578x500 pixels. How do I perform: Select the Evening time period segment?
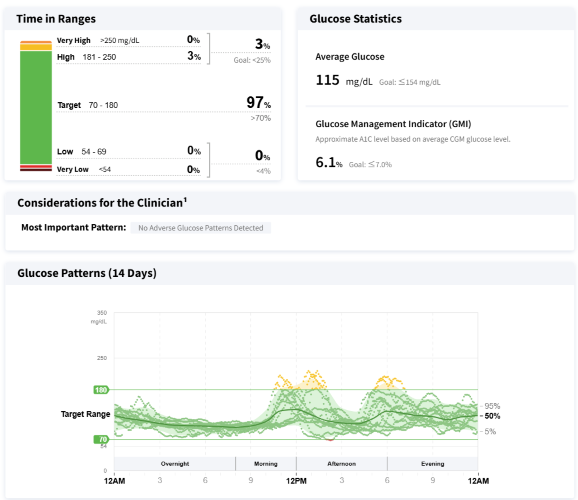click(433, 463)
